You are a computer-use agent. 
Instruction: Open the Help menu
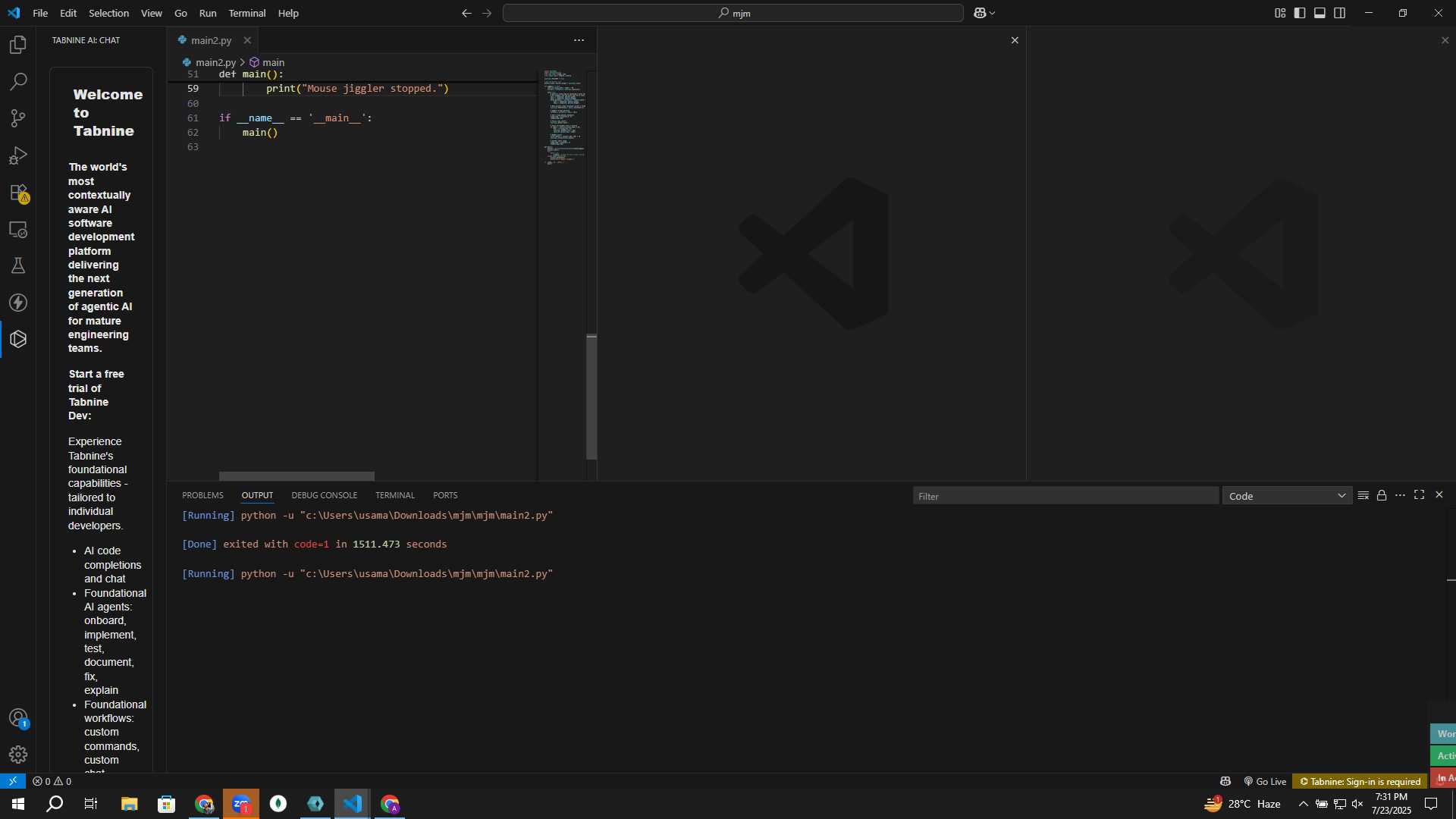click(288, 13)
